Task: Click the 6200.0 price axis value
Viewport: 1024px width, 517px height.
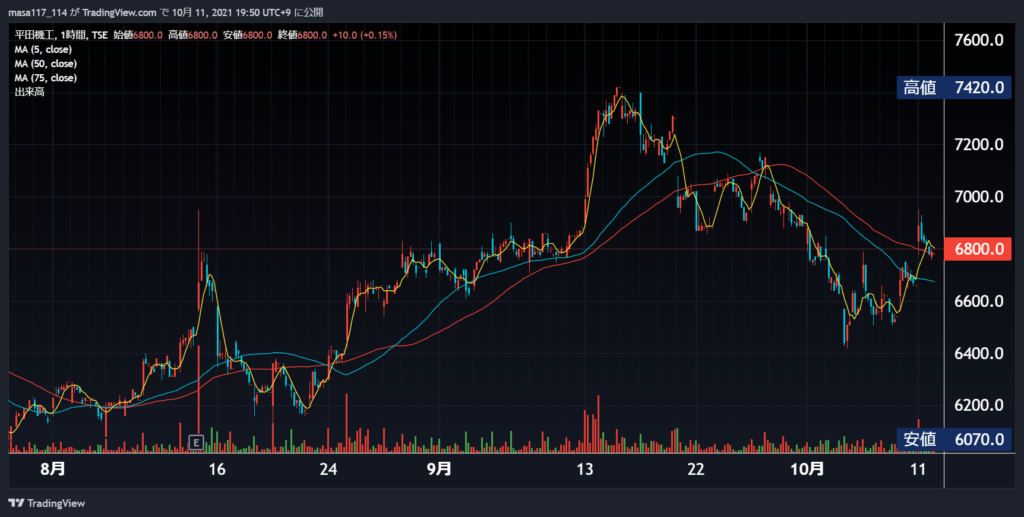Action: pyautogui.click(x=978, y=405)
